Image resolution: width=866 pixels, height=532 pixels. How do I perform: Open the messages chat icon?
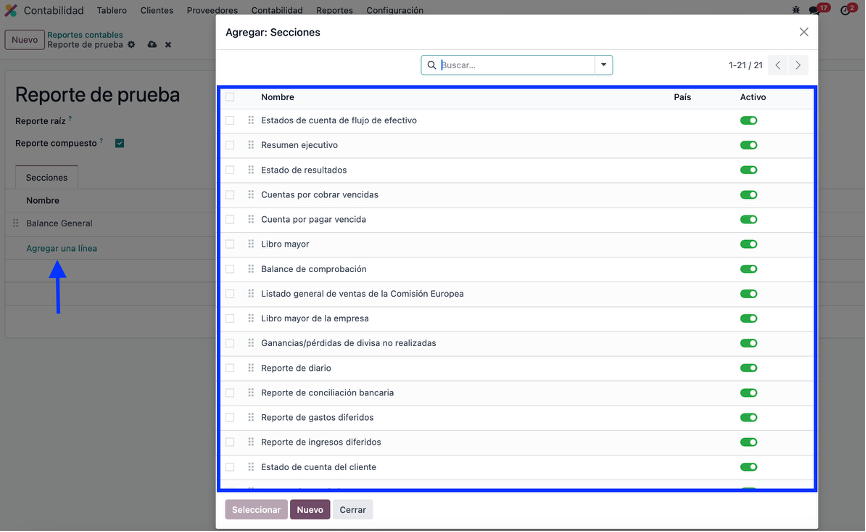pyautogui.click(x=814, y=10)
